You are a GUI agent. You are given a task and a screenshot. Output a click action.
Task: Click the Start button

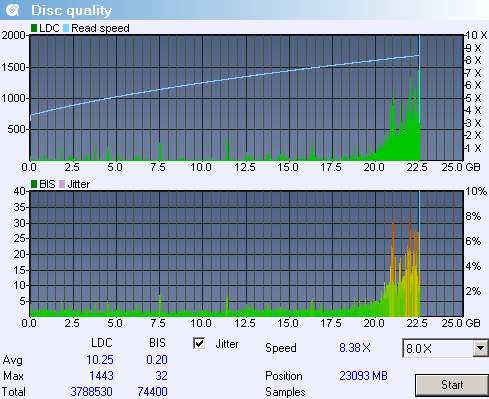pyautogui.click(x=452, y=385)
